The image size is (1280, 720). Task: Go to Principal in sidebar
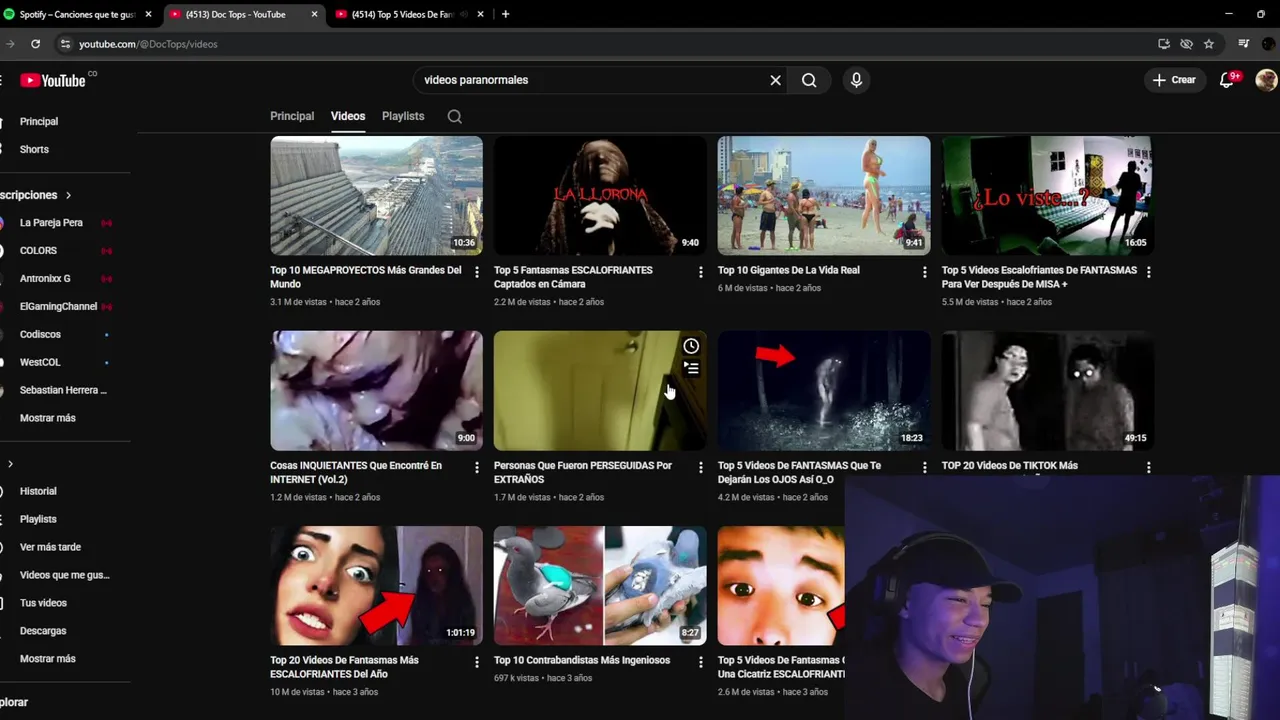pyautogui.click(x=39, y=121)
